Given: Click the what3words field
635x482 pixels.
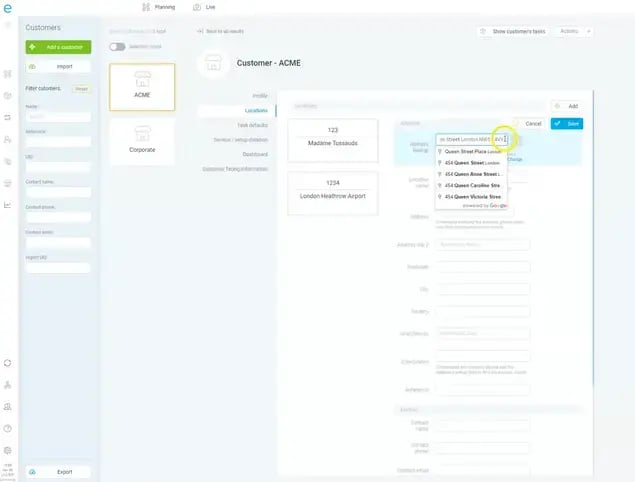Looking at the screenshot, I should [483, 333].
